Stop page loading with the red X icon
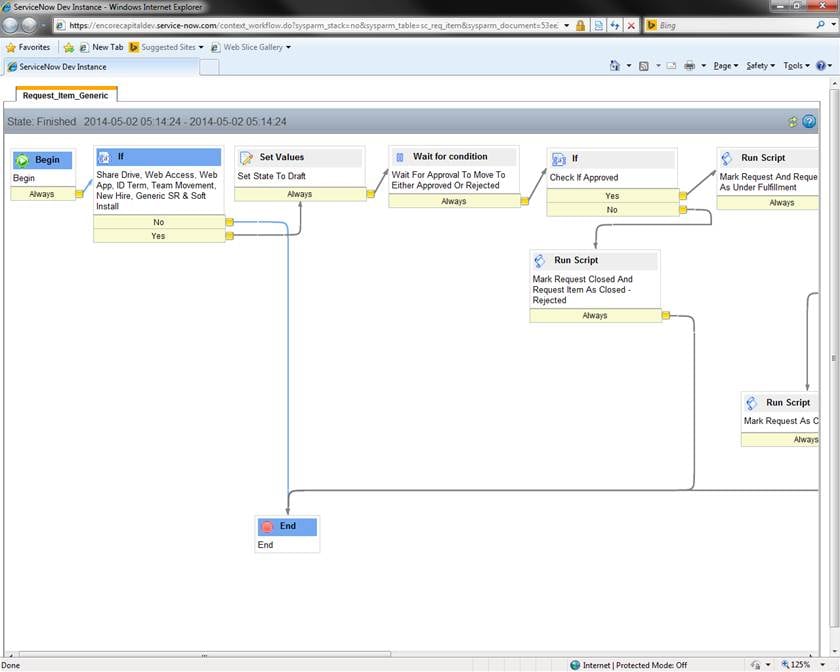 tap(630, 25)
